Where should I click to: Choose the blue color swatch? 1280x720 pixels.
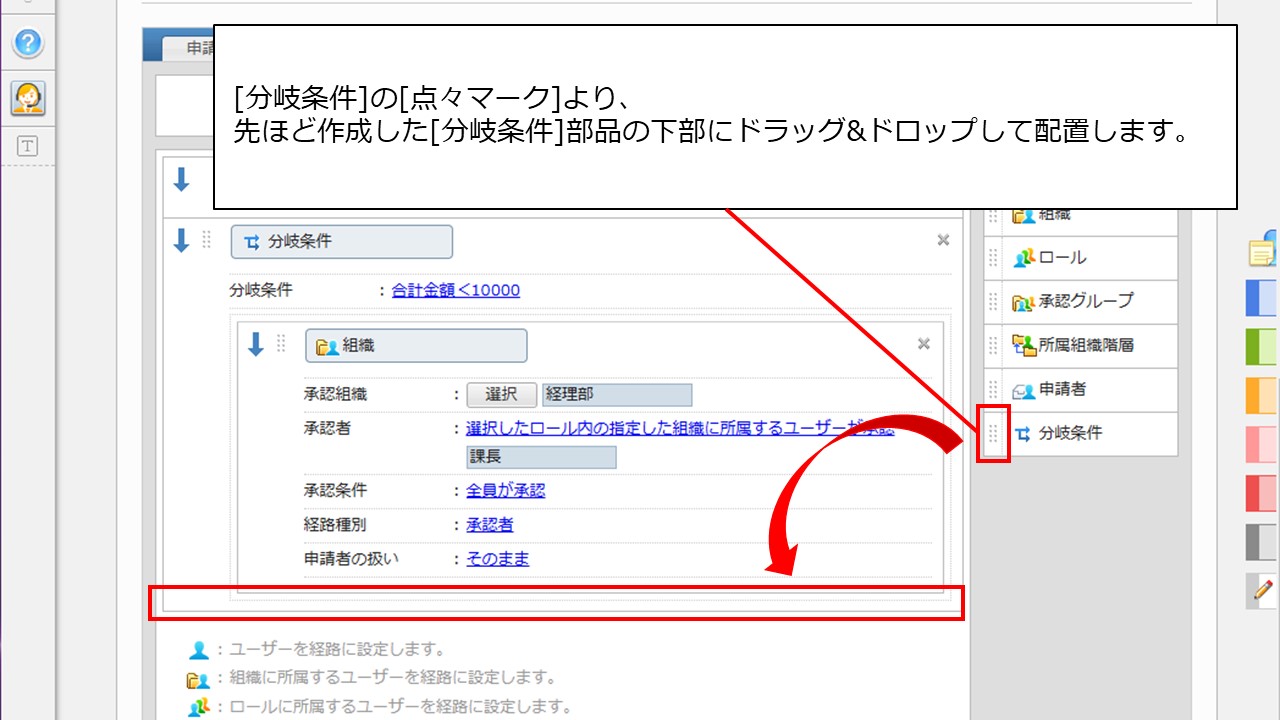tap(1262, 298)
